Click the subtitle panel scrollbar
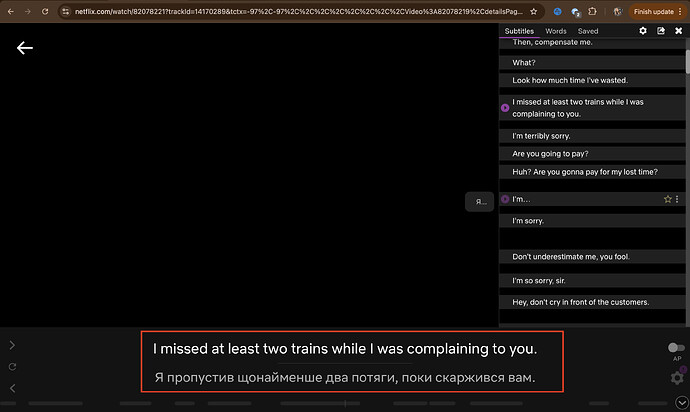 pyautogui.click(x=687, y=62)
